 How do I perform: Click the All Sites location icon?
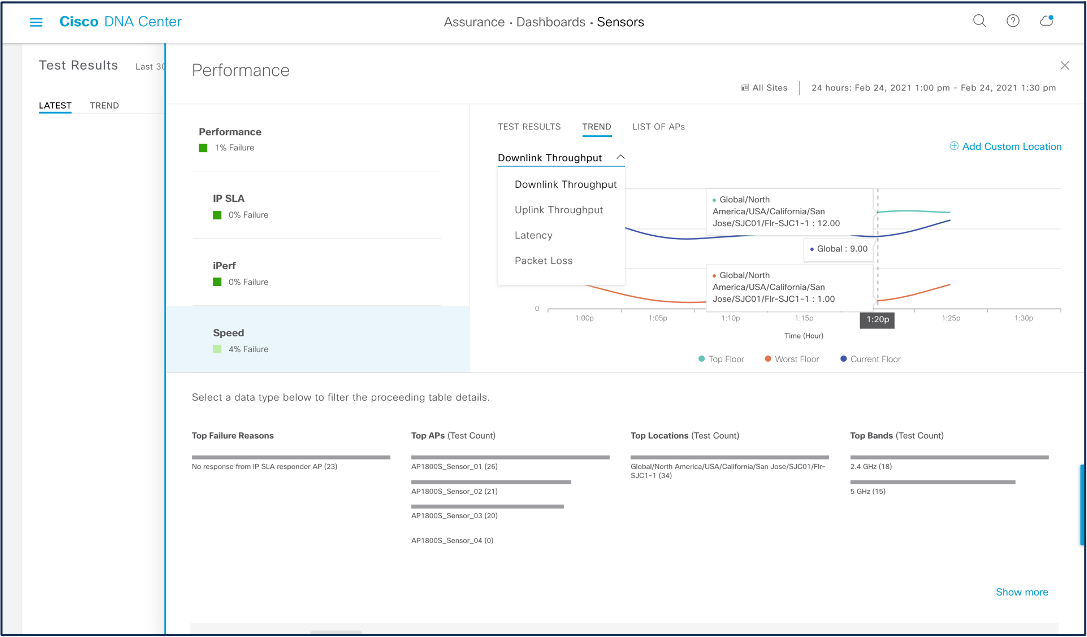[x=745, y=88]
